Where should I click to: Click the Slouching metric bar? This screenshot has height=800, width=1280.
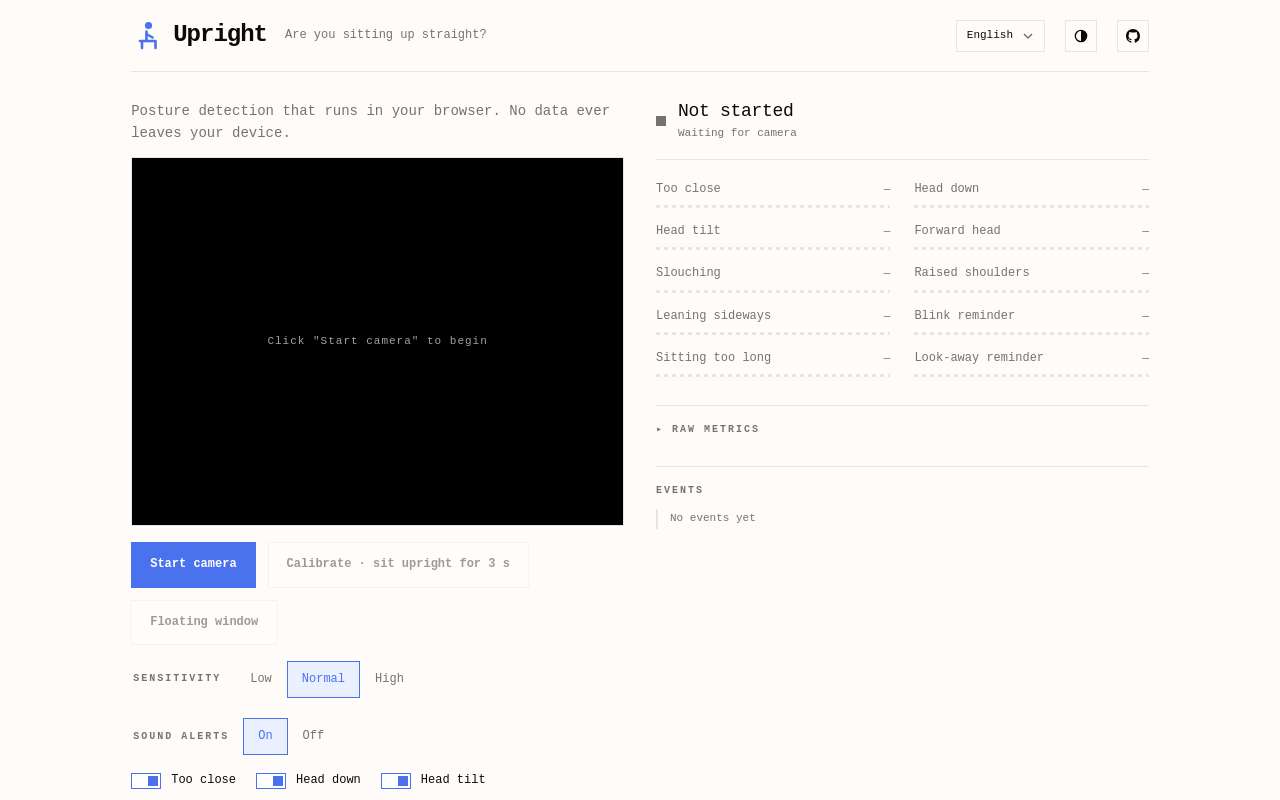click(x=773, y=291)
